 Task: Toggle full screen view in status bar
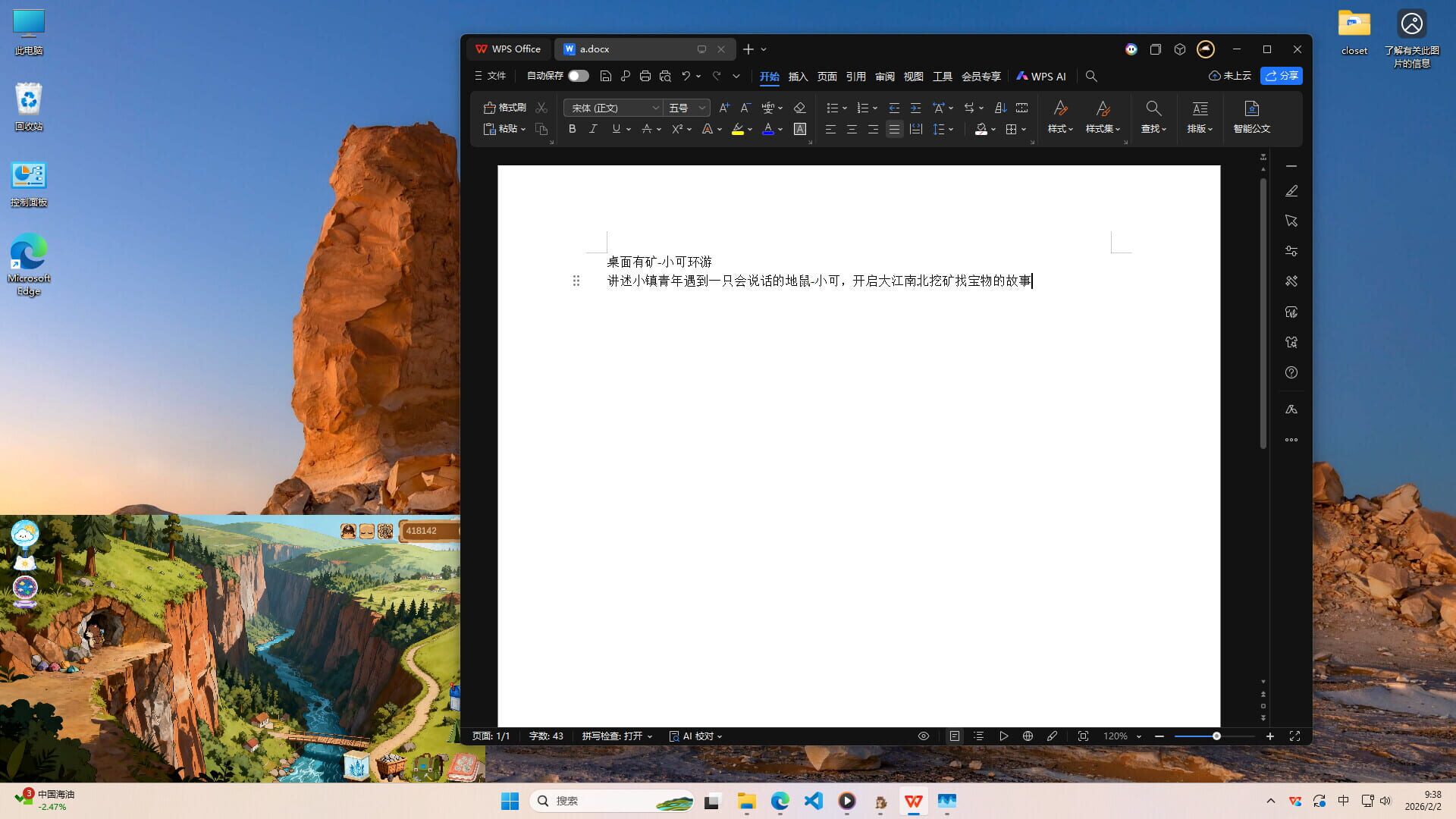pos(1295,736)
